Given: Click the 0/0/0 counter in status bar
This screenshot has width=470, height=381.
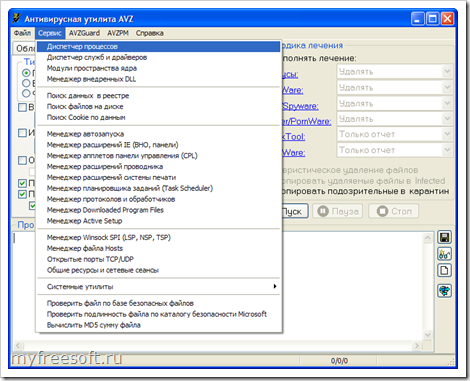Looking at the screenshot, I should pos(339,361).
